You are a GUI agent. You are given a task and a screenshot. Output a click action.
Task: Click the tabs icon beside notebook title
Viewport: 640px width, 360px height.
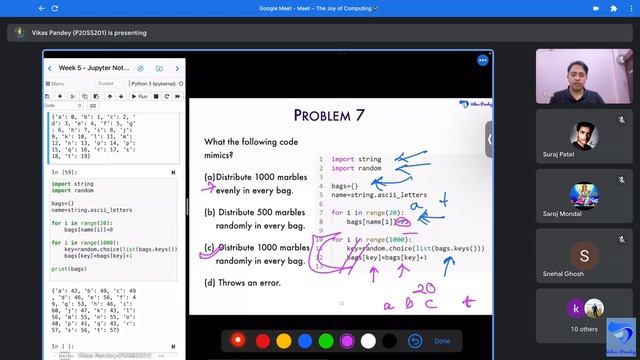[159, 68]
